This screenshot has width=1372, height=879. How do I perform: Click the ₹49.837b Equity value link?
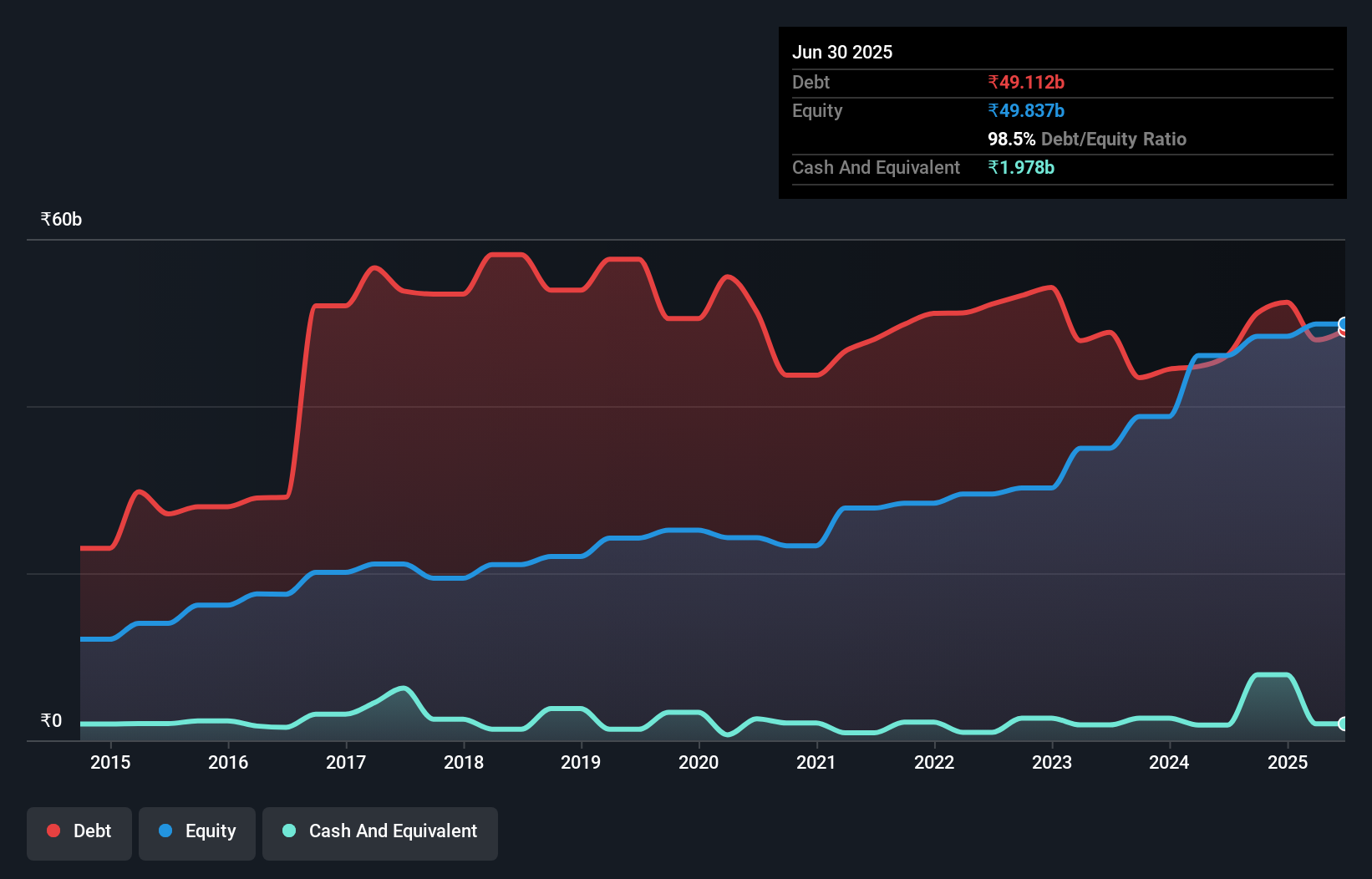1024,110
